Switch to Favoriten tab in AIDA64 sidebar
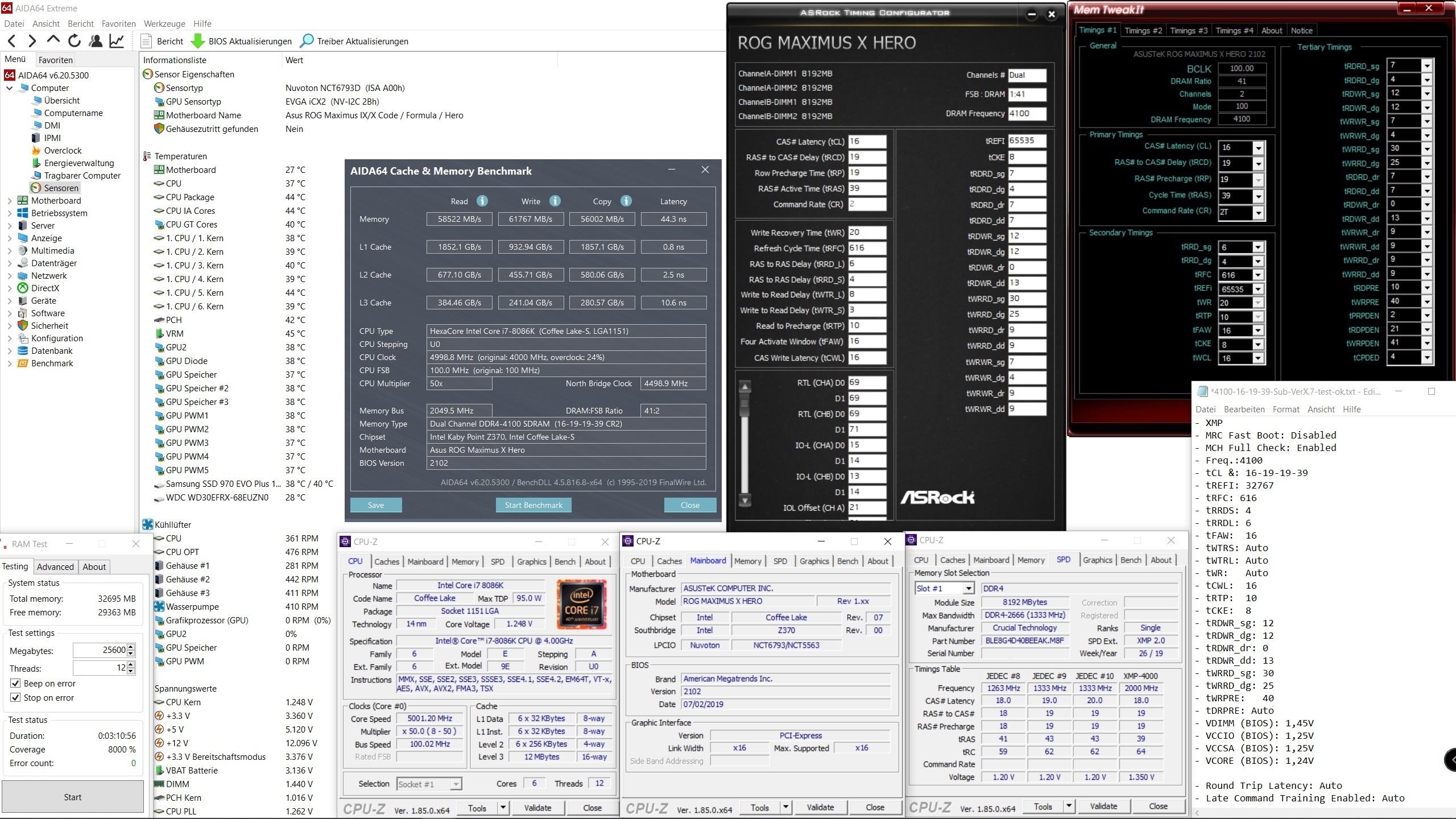Viewport: 1456px width, 819px height. (x=56, y=60)
